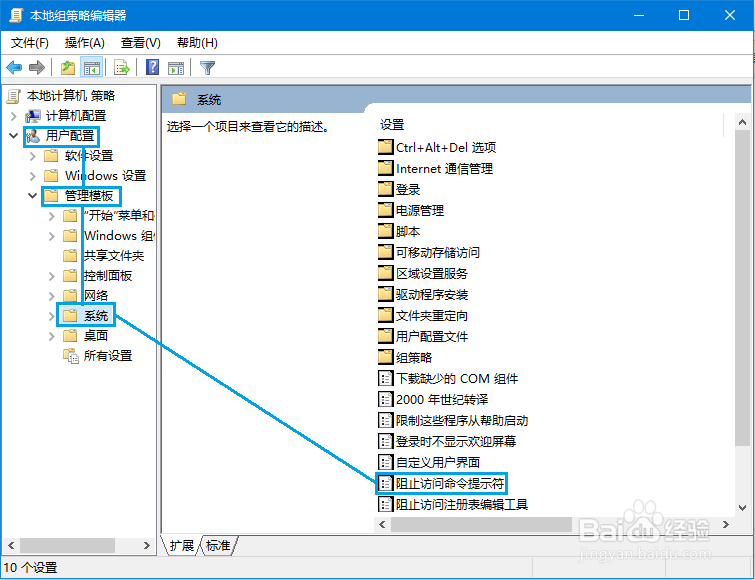
Task: Open the 查看(V) menu
Action: click(x=141, y=43)
